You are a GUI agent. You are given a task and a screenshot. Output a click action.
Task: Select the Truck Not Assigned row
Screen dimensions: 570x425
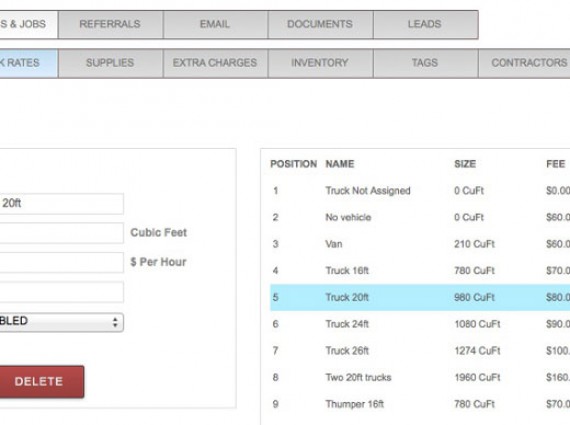tap(420, 191)
